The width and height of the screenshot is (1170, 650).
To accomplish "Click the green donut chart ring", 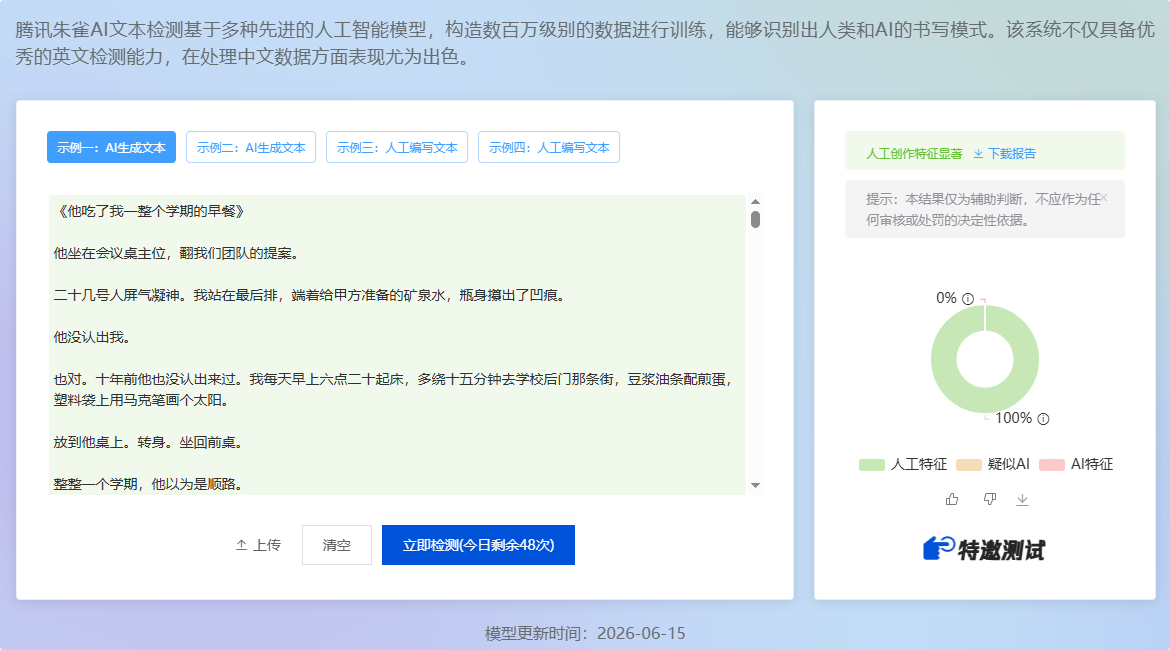I will tap(945, 360).
